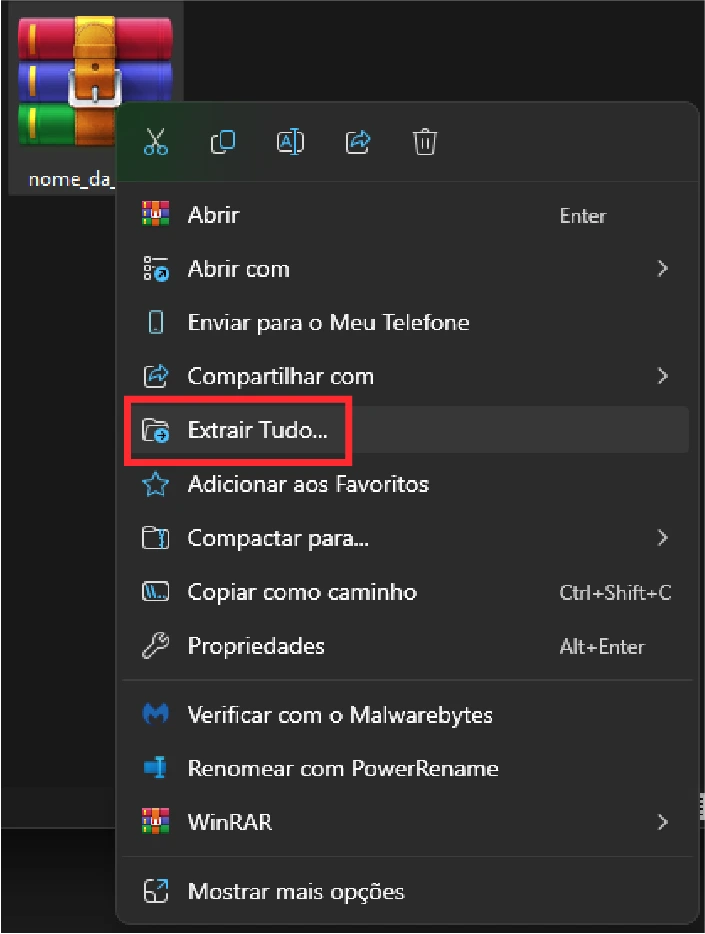705x934 pixels.
Task: Click the PowerRename icon
Action: [156, 768]
